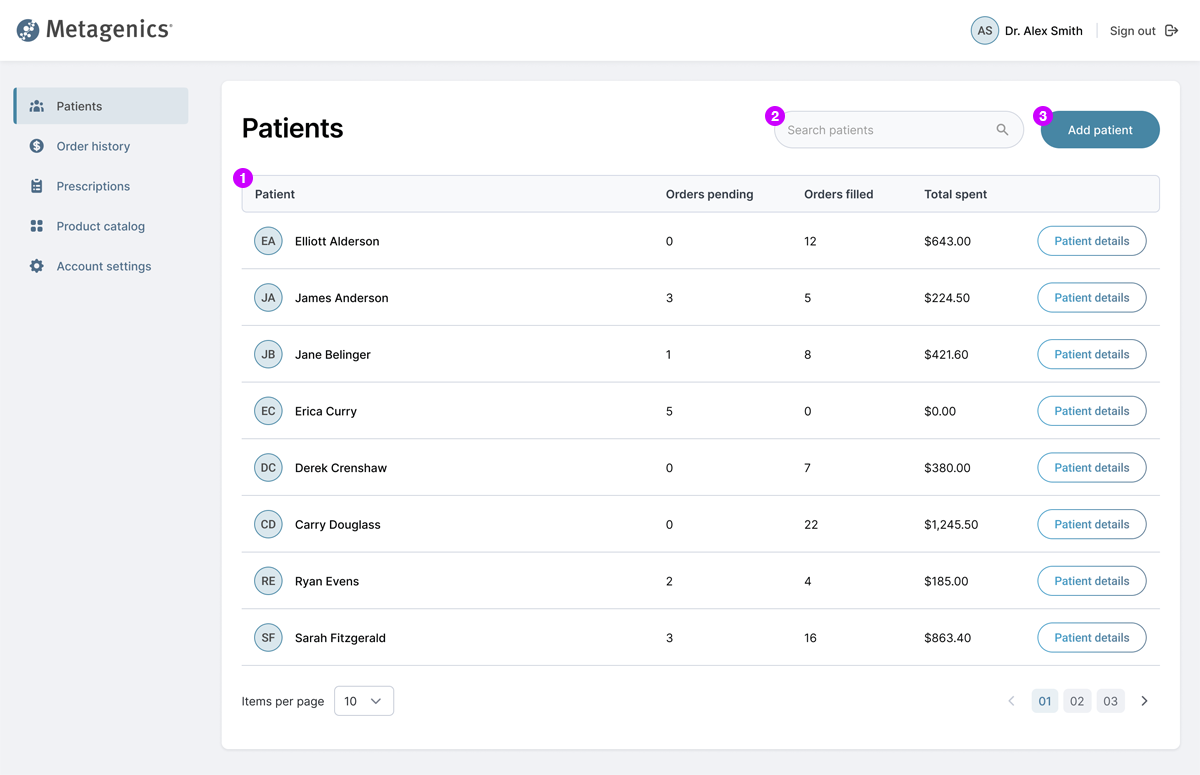1200x775 pixels.
Task: Jump to page 03 of patients
Action: pyautogui.click(x=1110, y=701)
